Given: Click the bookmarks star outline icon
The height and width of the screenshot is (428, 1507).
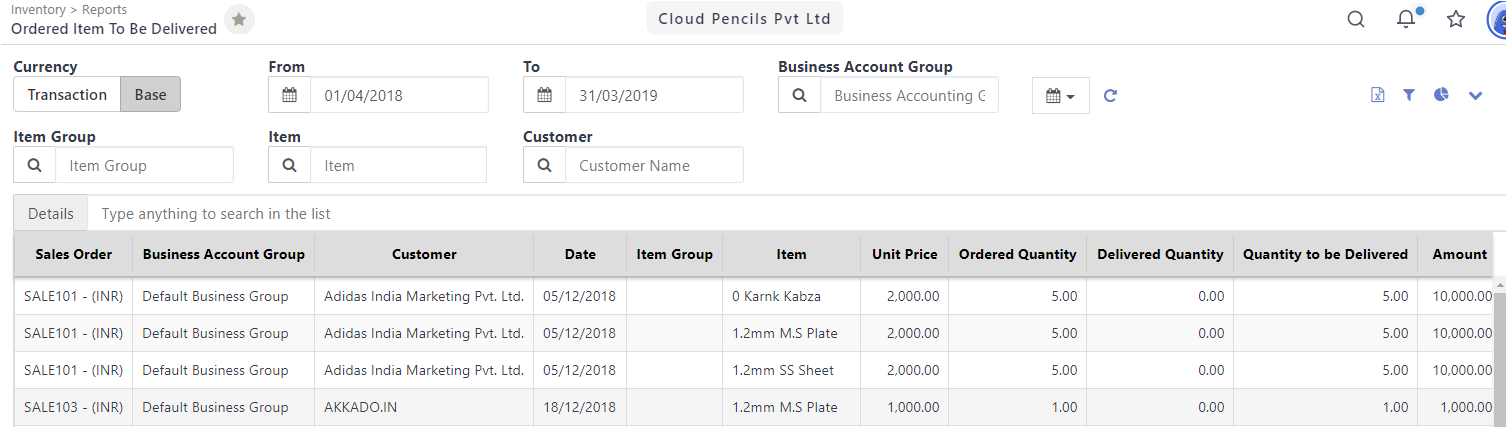Looking at the screenshot, I should (x=1456, y=19).
